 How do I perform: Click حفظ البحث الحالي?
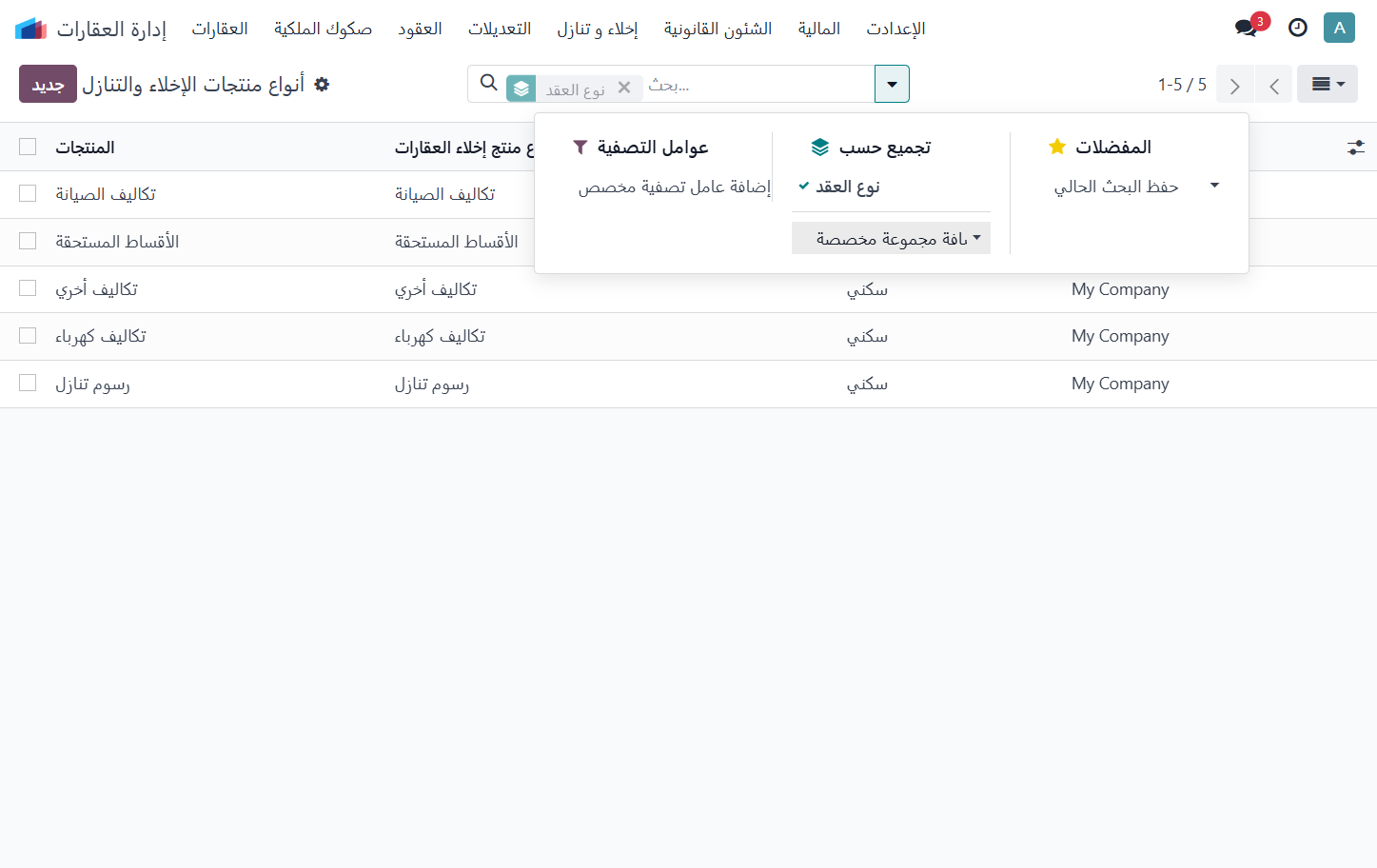coord(1116,187)
